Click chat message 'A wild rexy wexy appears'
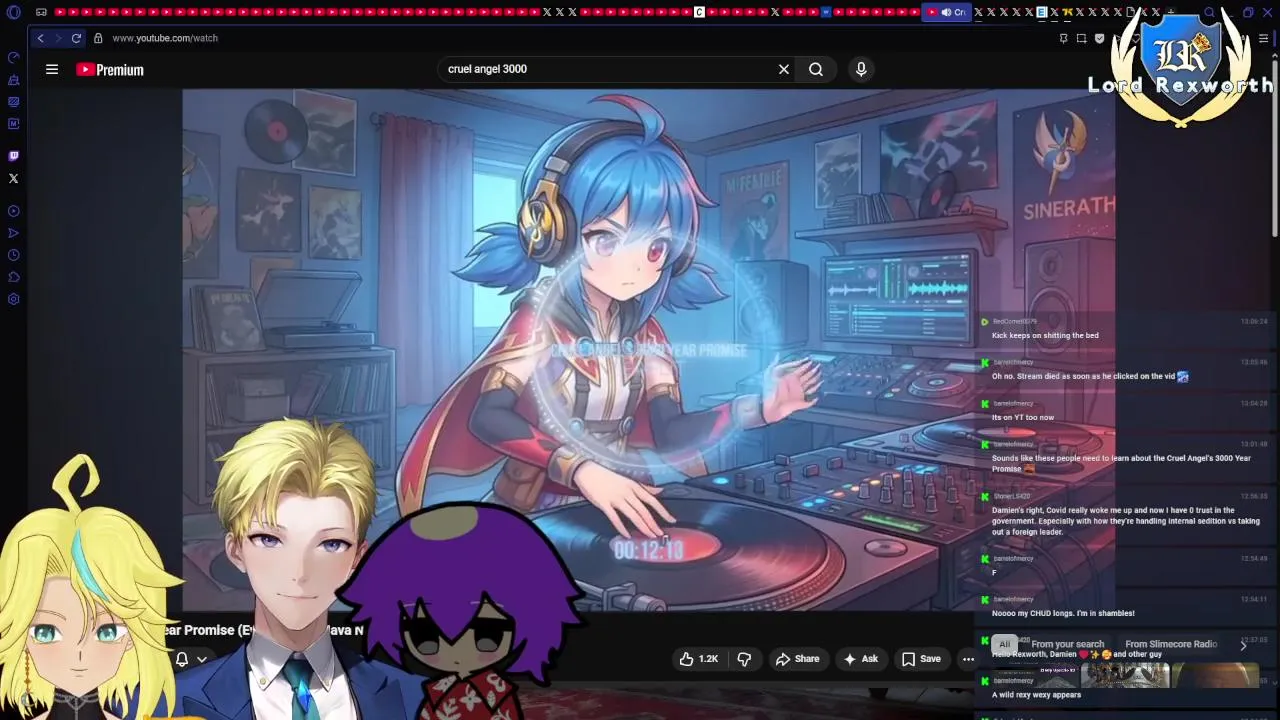 pos(1036,694)
